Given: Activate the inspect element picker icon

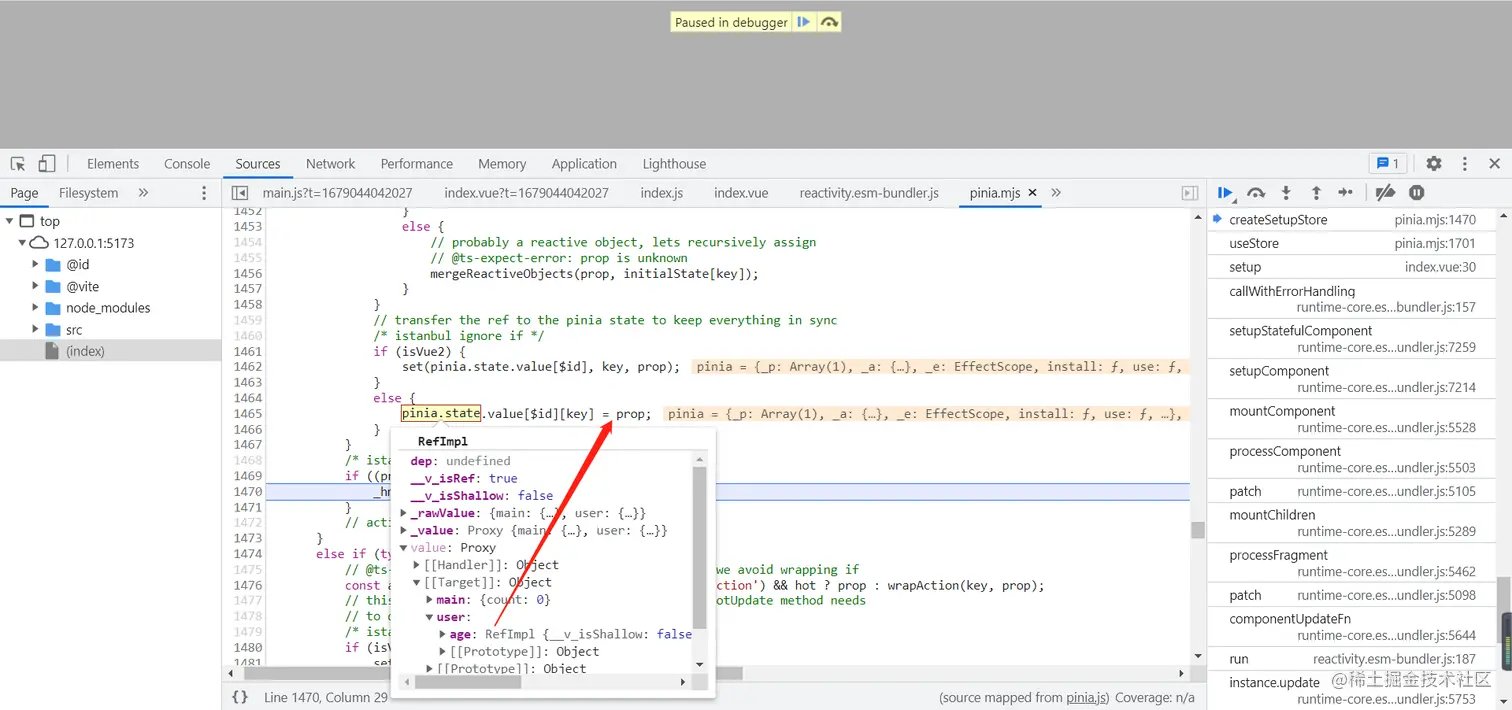Looking at the screenshot, I should coord(17,163).
